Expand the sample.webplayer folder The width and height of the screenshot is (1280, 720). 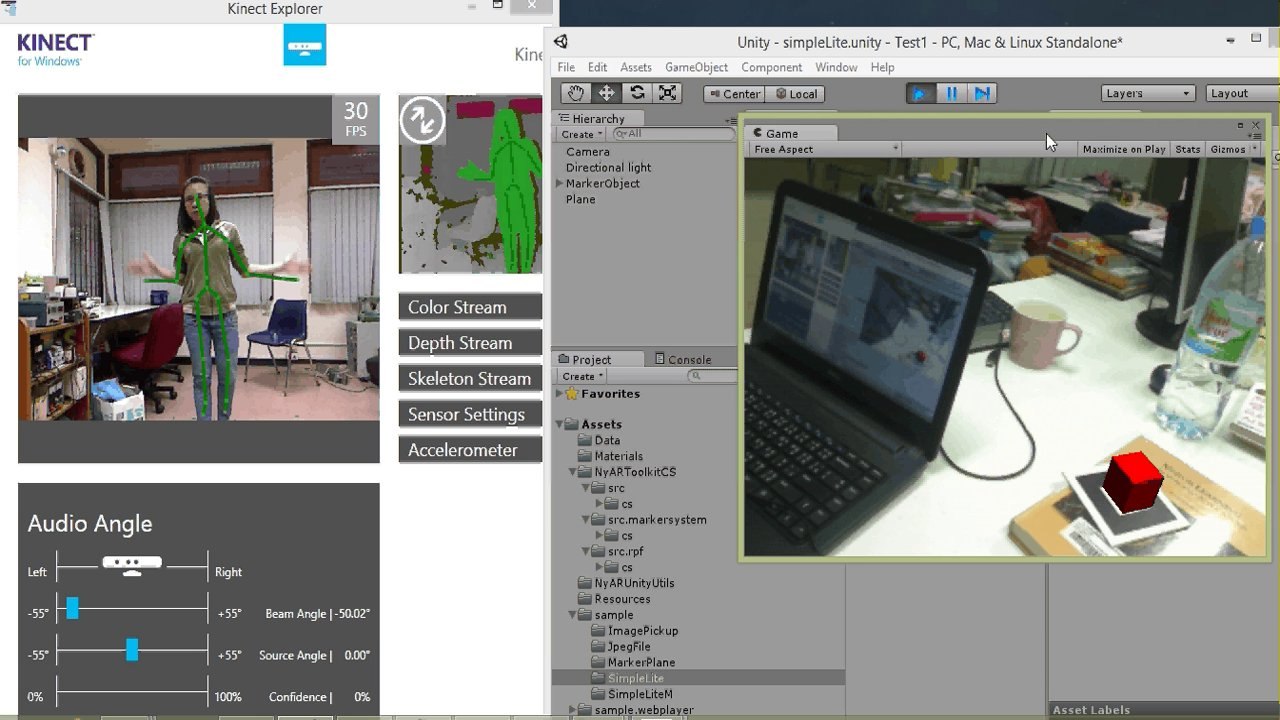(572, 710)
